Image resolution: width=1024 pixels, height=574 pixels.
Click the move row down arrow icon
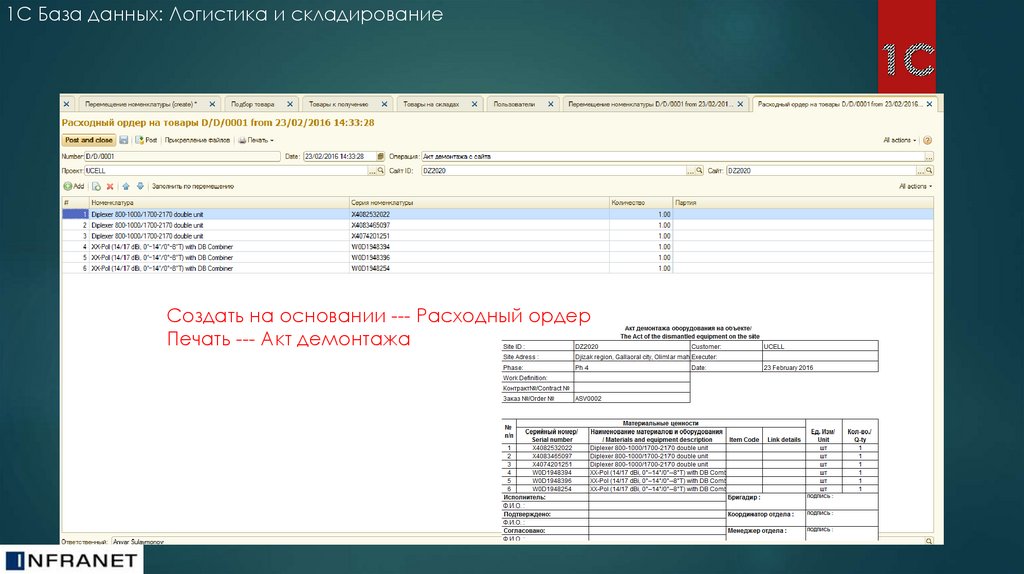point(140,186)
